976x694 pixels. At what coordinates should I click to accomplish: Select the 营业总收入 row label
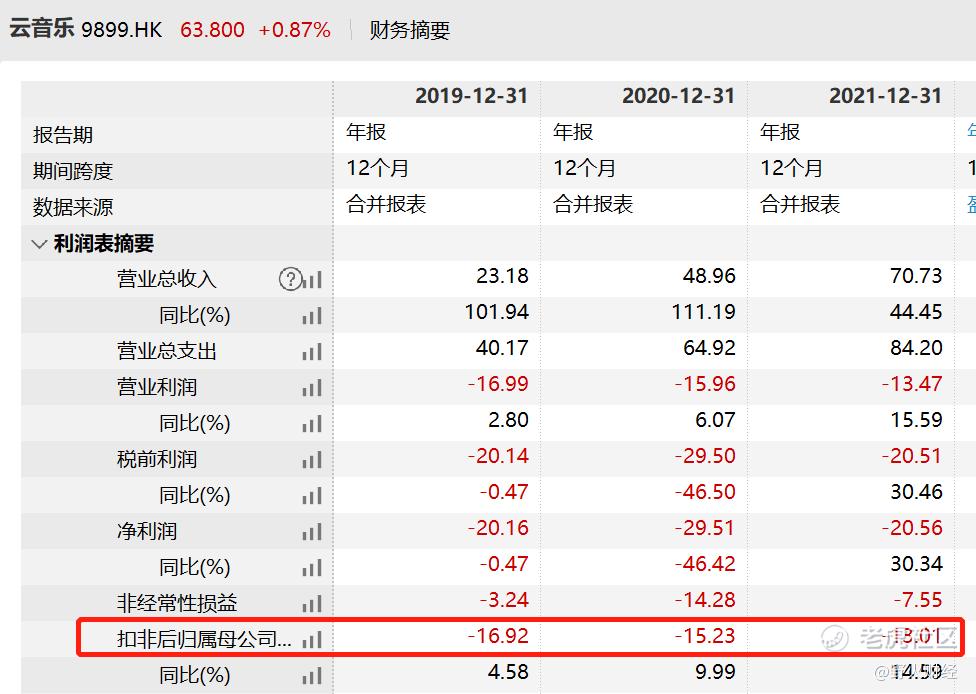pos(167,279)
